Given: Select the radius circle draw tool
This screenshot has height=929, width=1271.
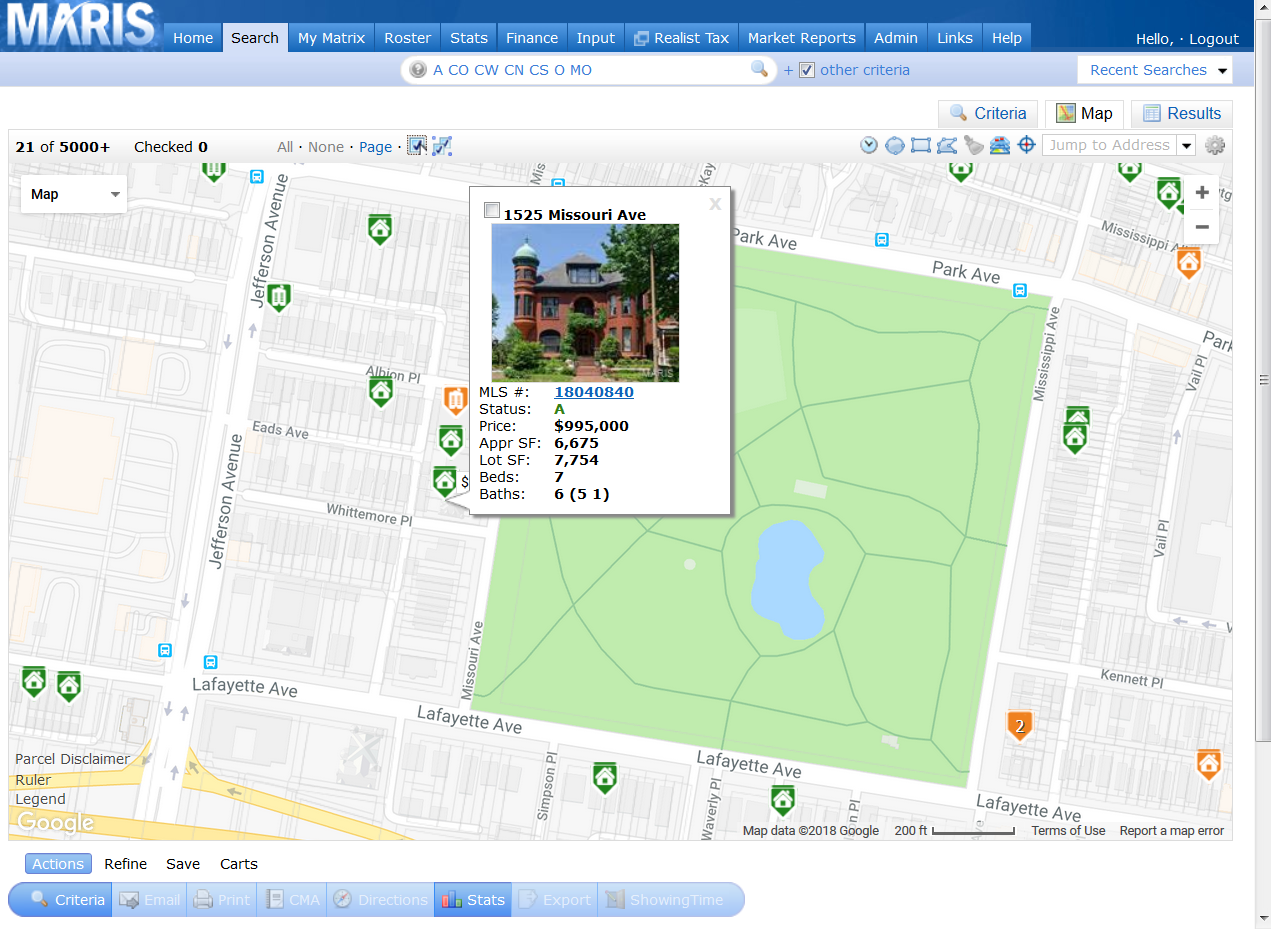Looking at the screenshot, I should point(895,146).
